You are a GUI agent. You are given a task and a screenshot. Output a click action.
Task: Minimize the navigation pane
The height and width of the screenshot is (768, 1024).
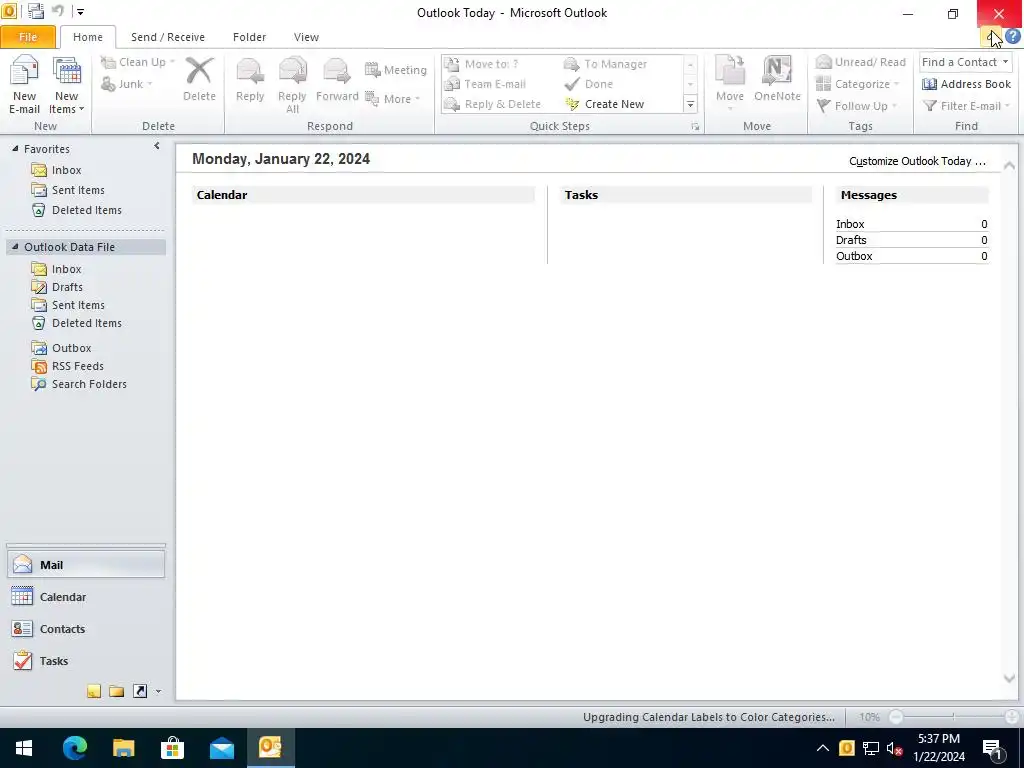click(157, 146)
